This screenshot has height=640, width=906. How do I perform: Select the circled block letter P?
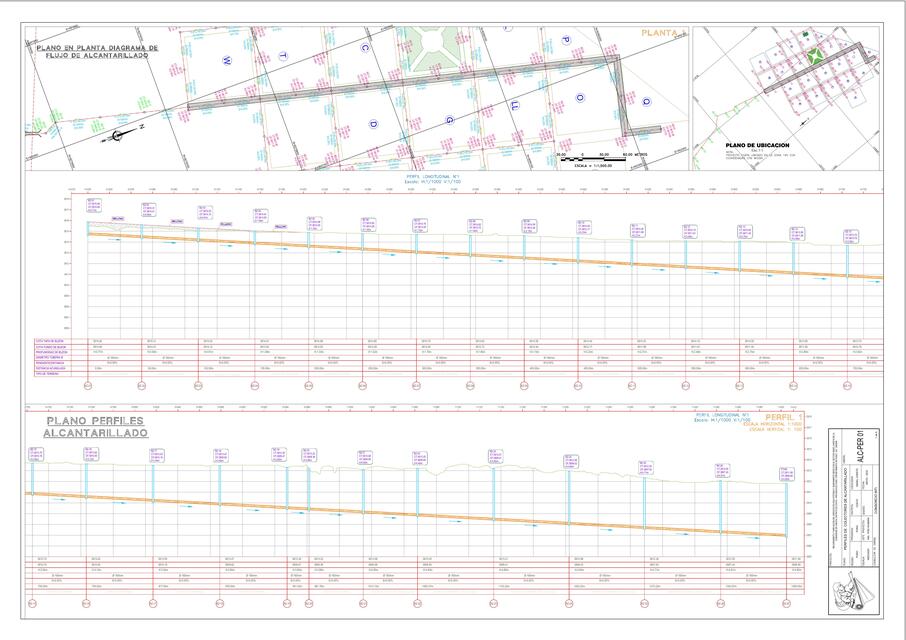click(x=565, y=41)
